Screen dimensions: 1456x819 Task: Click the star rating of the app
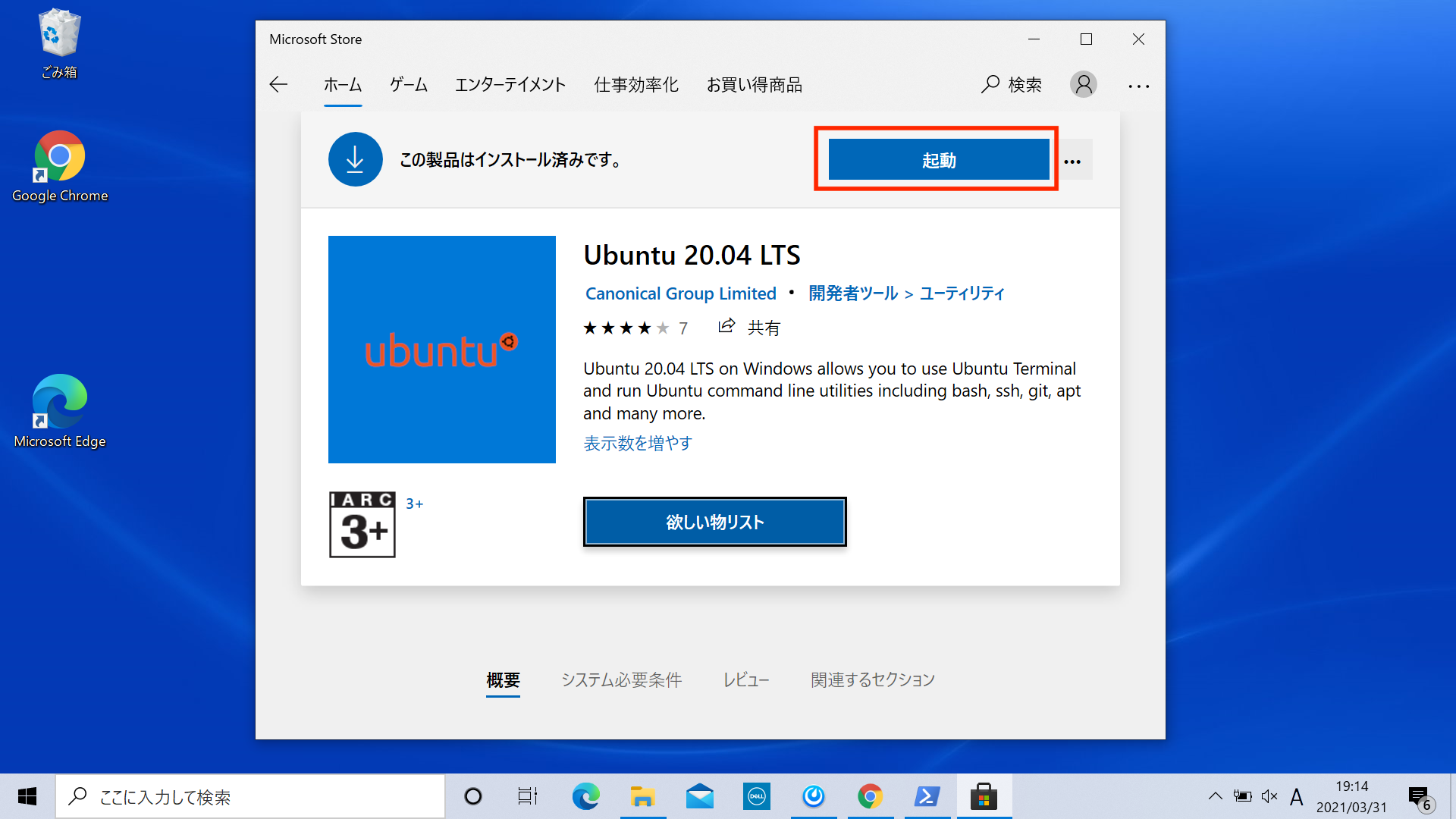tap(626, 328)
